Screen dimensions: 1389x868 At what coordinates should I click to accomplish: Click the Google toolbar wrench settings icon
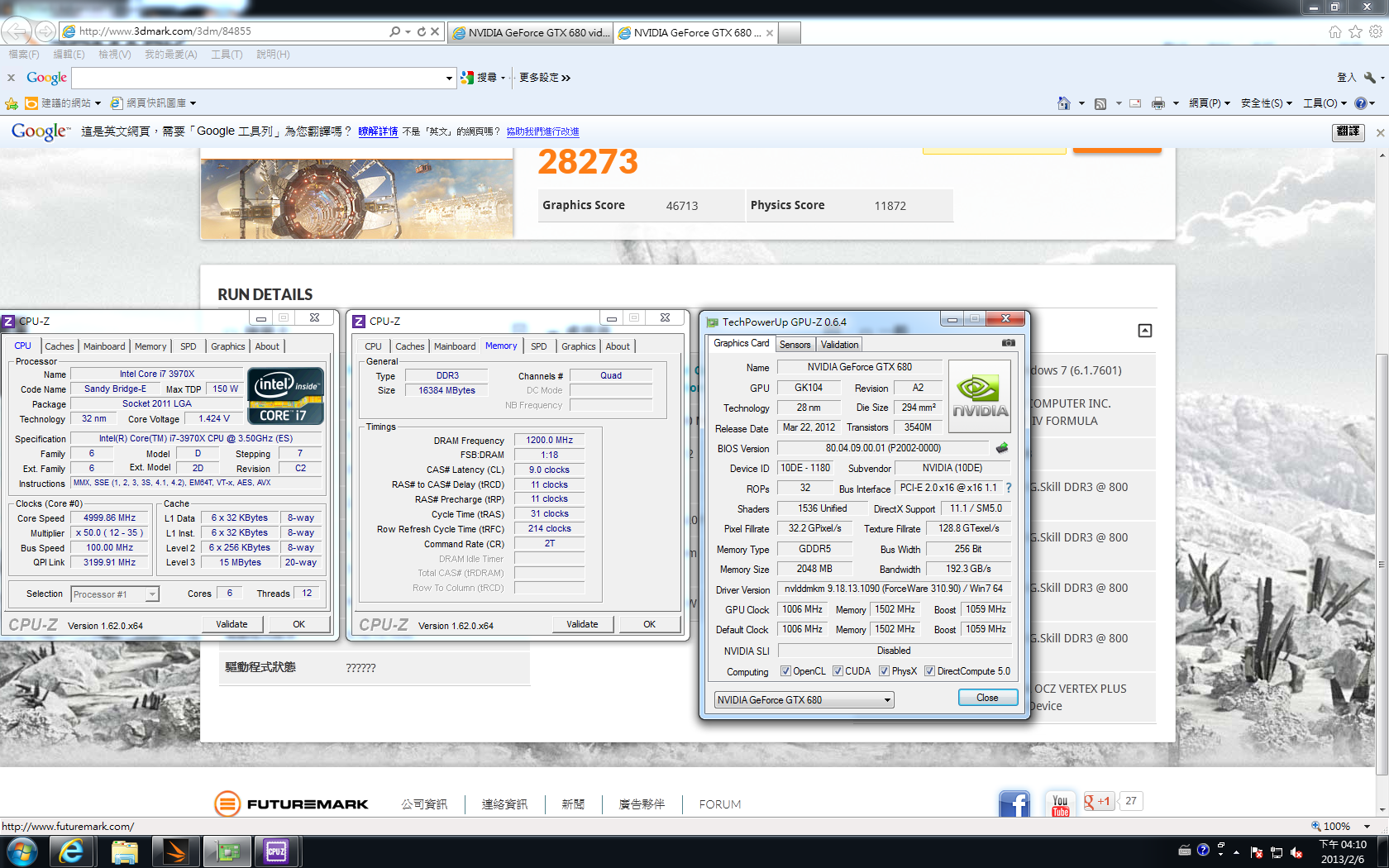[1369, 78]
